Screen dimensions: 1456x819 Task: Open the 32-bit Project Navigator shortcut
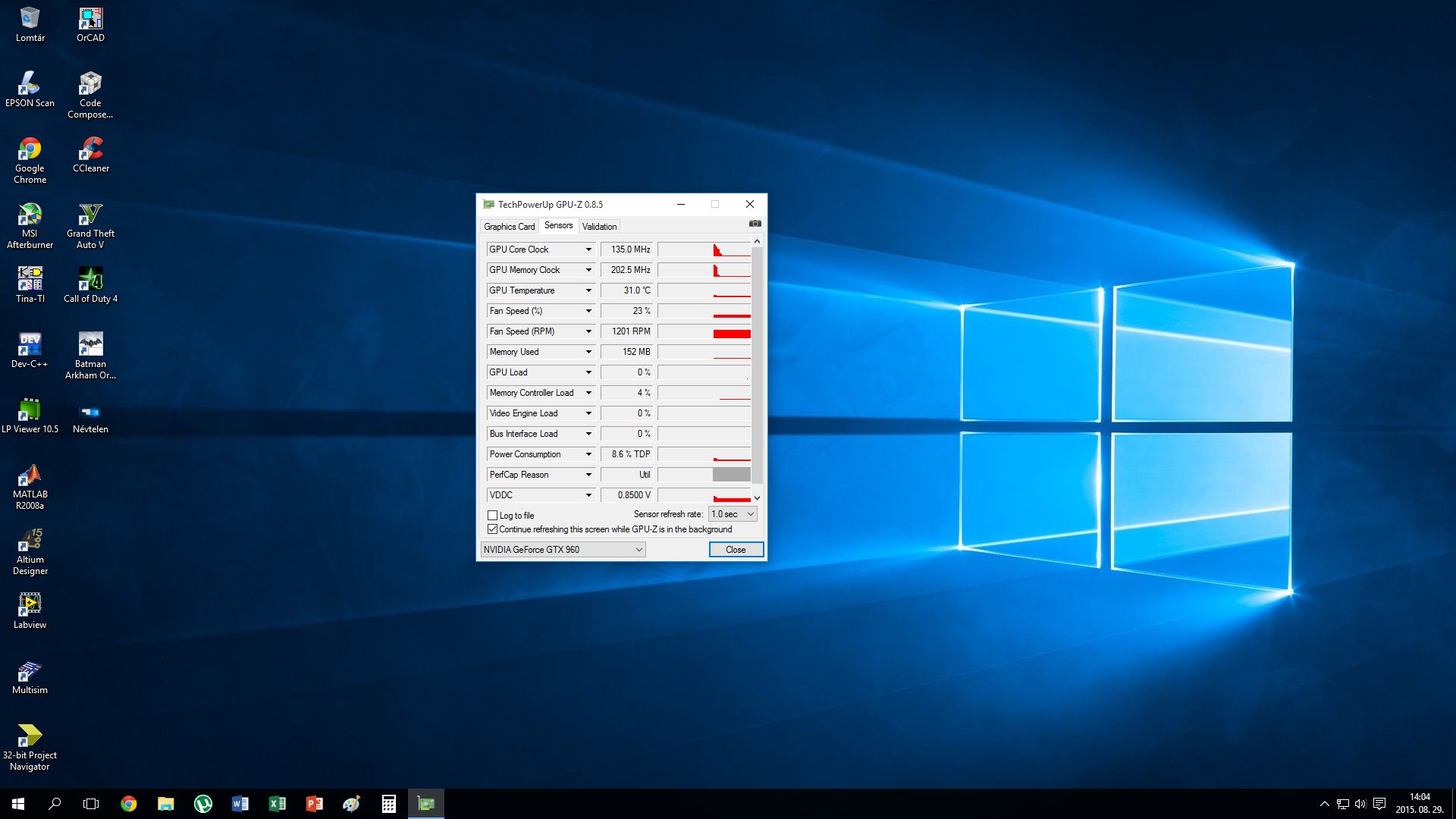(30, 747)
